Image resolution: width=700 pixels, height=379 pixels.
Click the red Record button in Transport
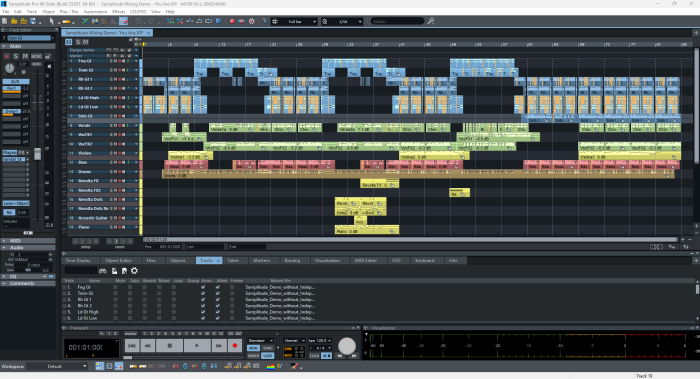(x=235, y=346)
